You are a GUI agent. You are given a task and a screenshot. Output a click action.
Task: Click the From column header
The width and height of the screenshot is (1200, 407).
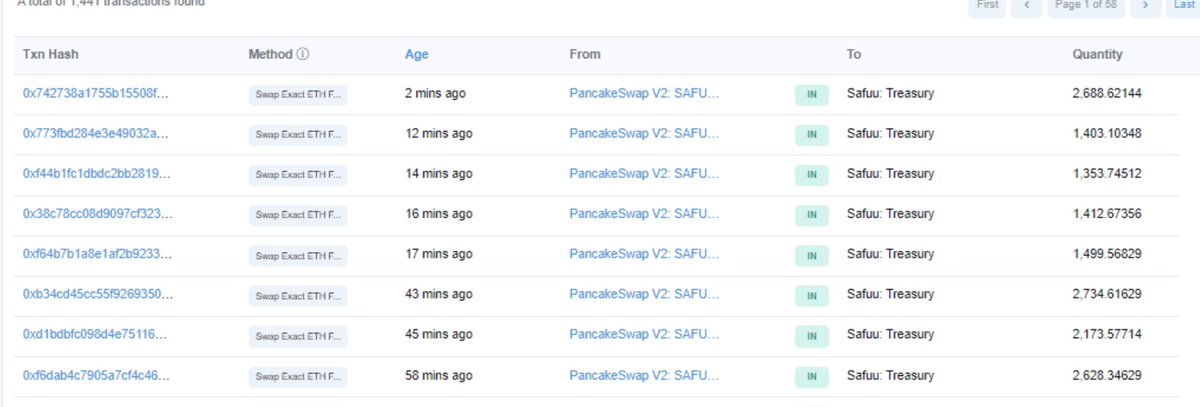(585, 55)
